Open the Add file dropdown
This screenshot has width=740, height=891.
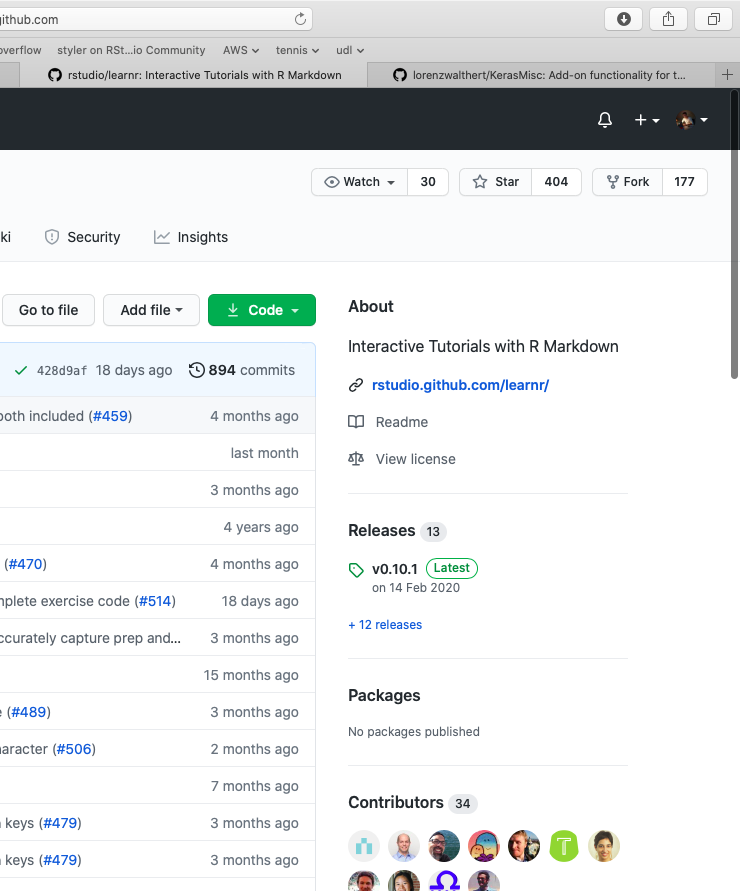coord(150,310)
